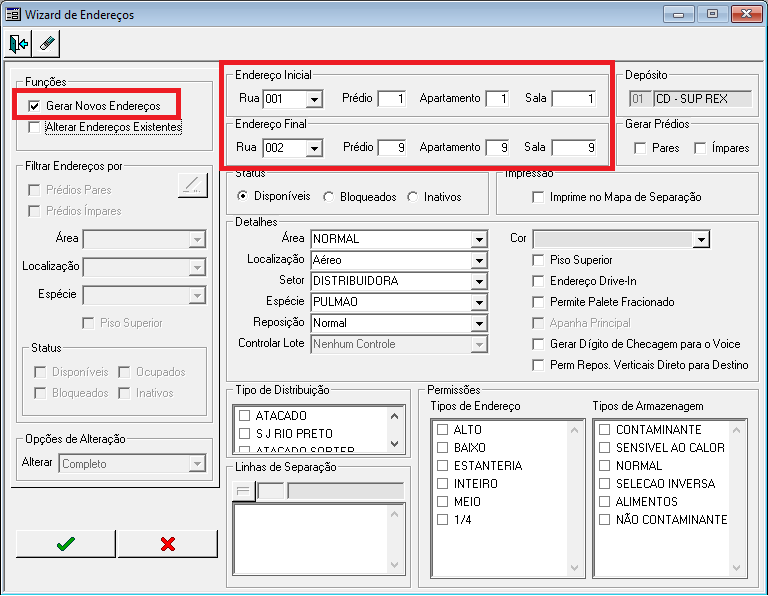Image resolution: width=768 pixels, height=596 pixels.
Task: Check SELECAO INVERSA storage type
Action: (604, 484)
